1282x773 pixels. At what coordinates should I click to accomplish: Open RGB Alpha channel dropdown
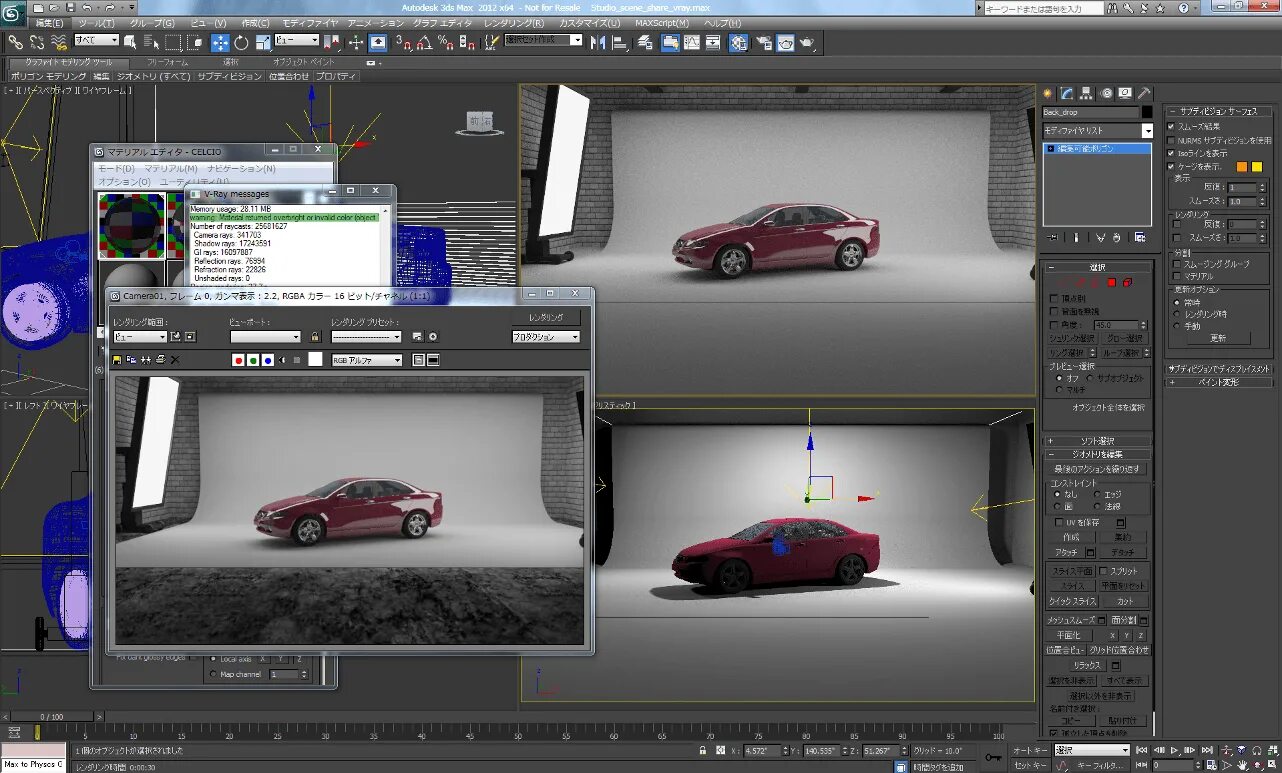point(367,360)
